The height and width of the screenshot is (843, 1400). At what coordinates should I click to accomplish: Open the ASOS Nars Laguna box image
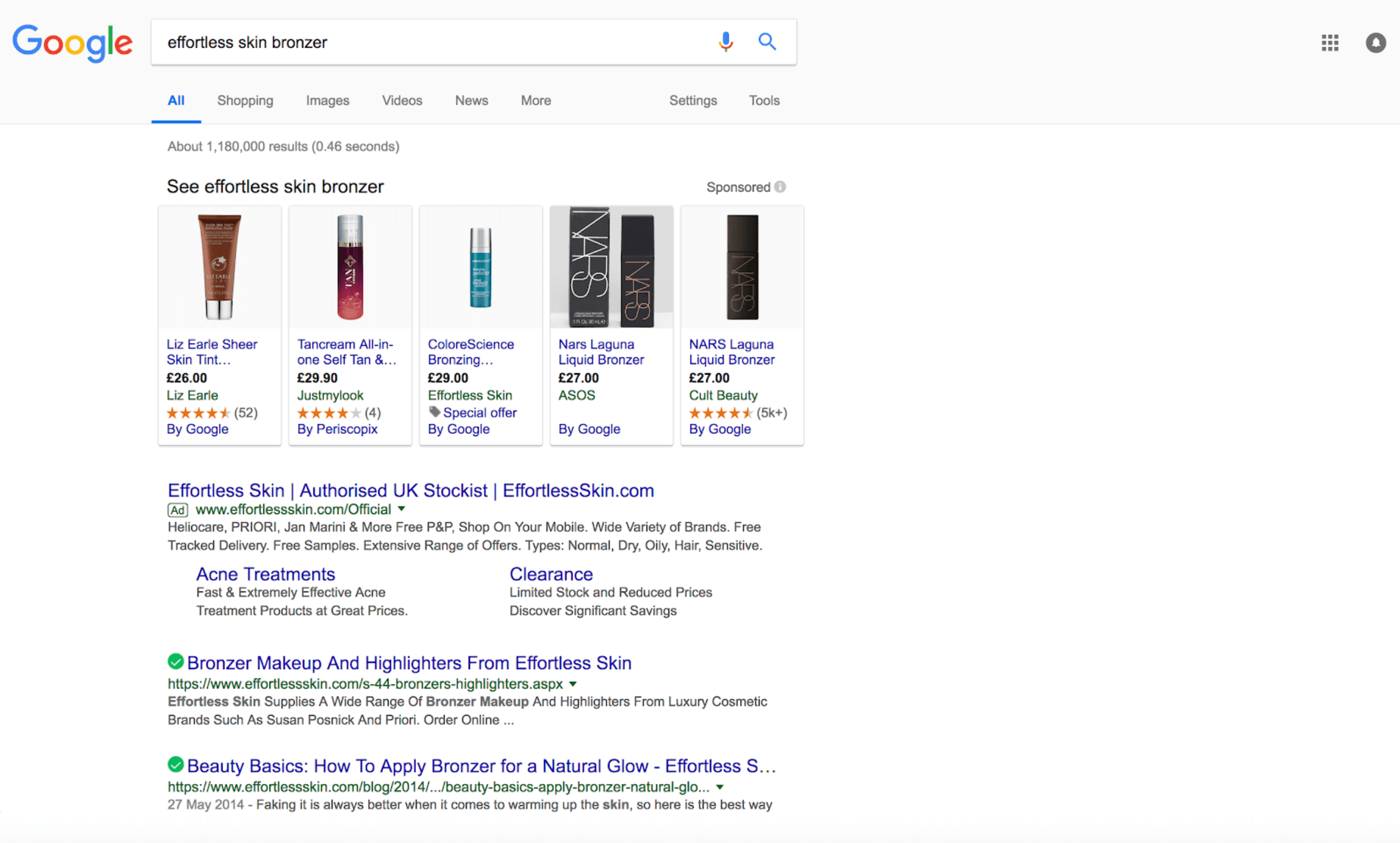611,267
